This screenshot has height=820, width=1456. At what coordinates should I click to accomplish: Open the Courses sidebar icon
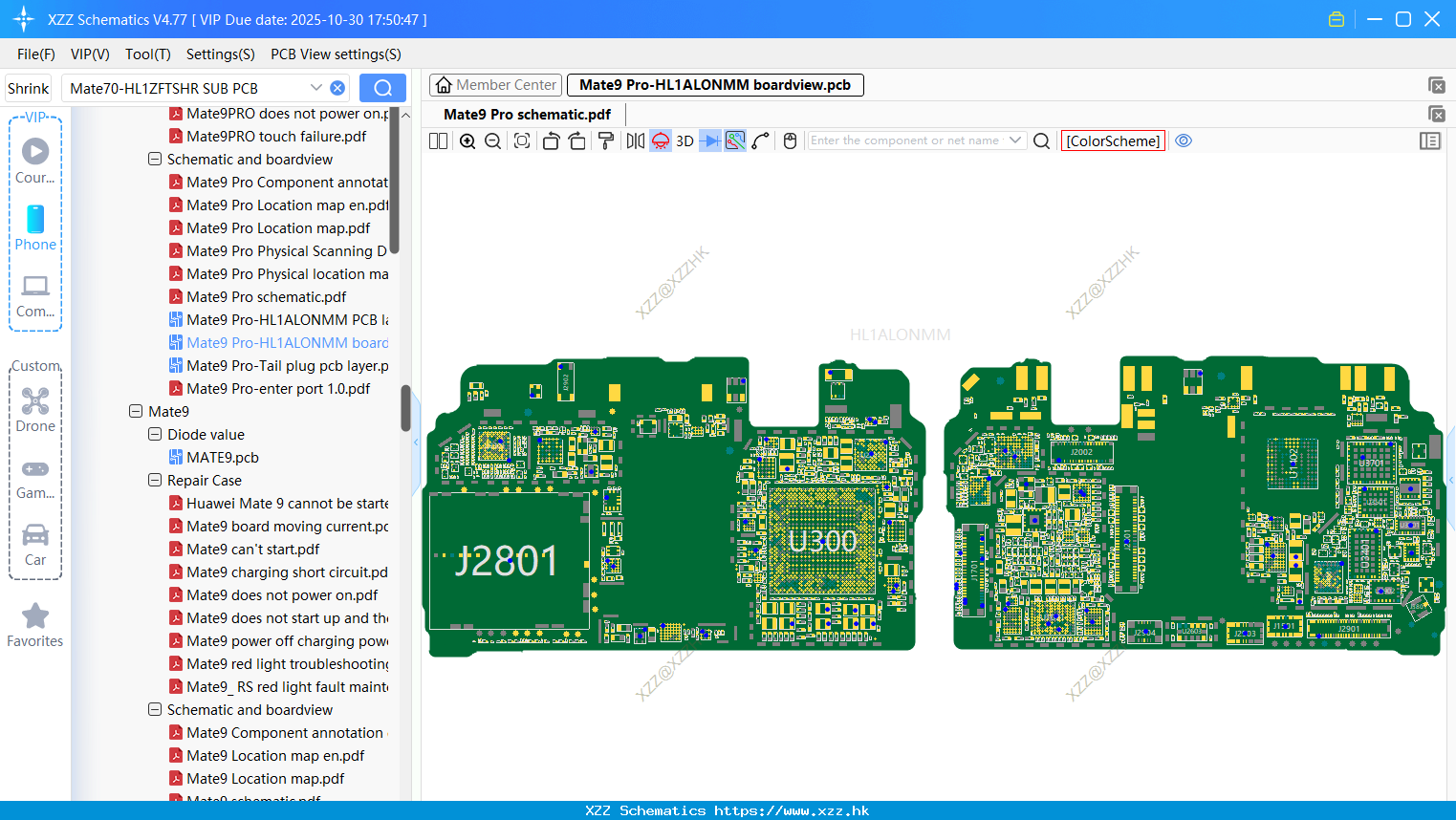(x=35, y=161)
